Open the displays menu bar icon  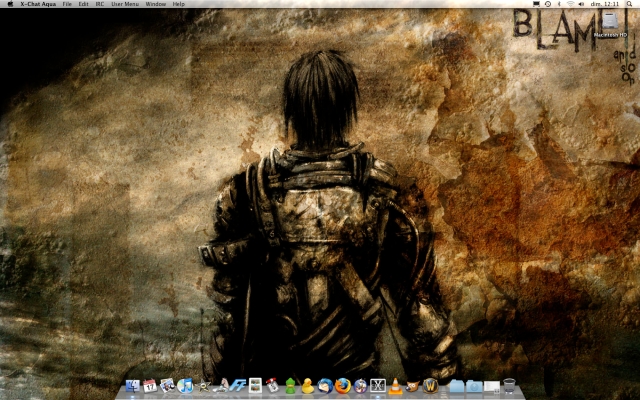536,4
